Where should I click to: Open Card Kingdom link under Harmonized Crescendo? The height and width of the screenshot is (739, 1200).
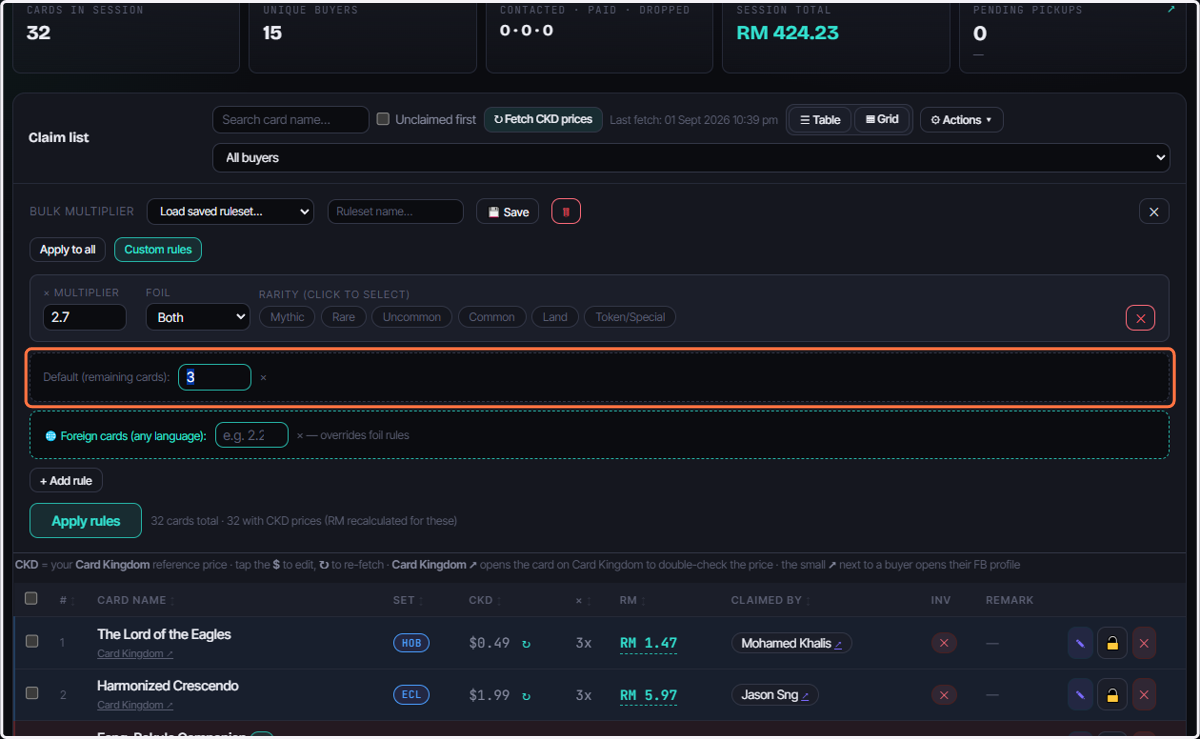tap(135, 705)
